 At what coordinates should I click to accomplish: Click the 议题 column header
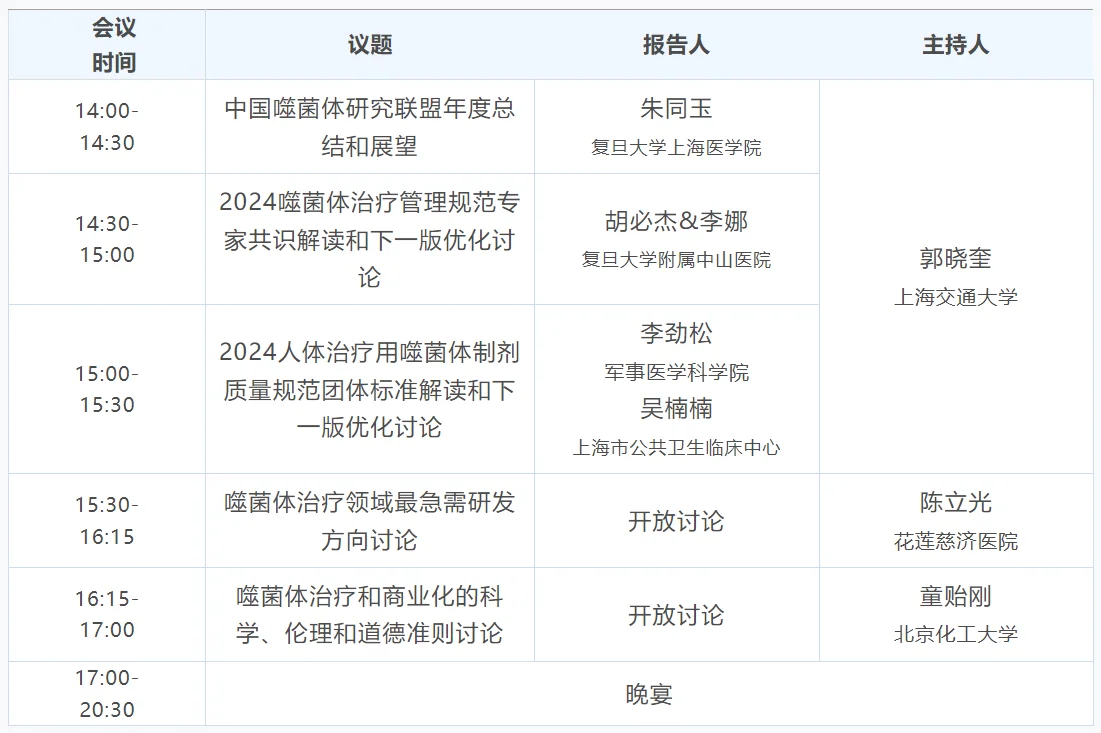pos(370,45)
